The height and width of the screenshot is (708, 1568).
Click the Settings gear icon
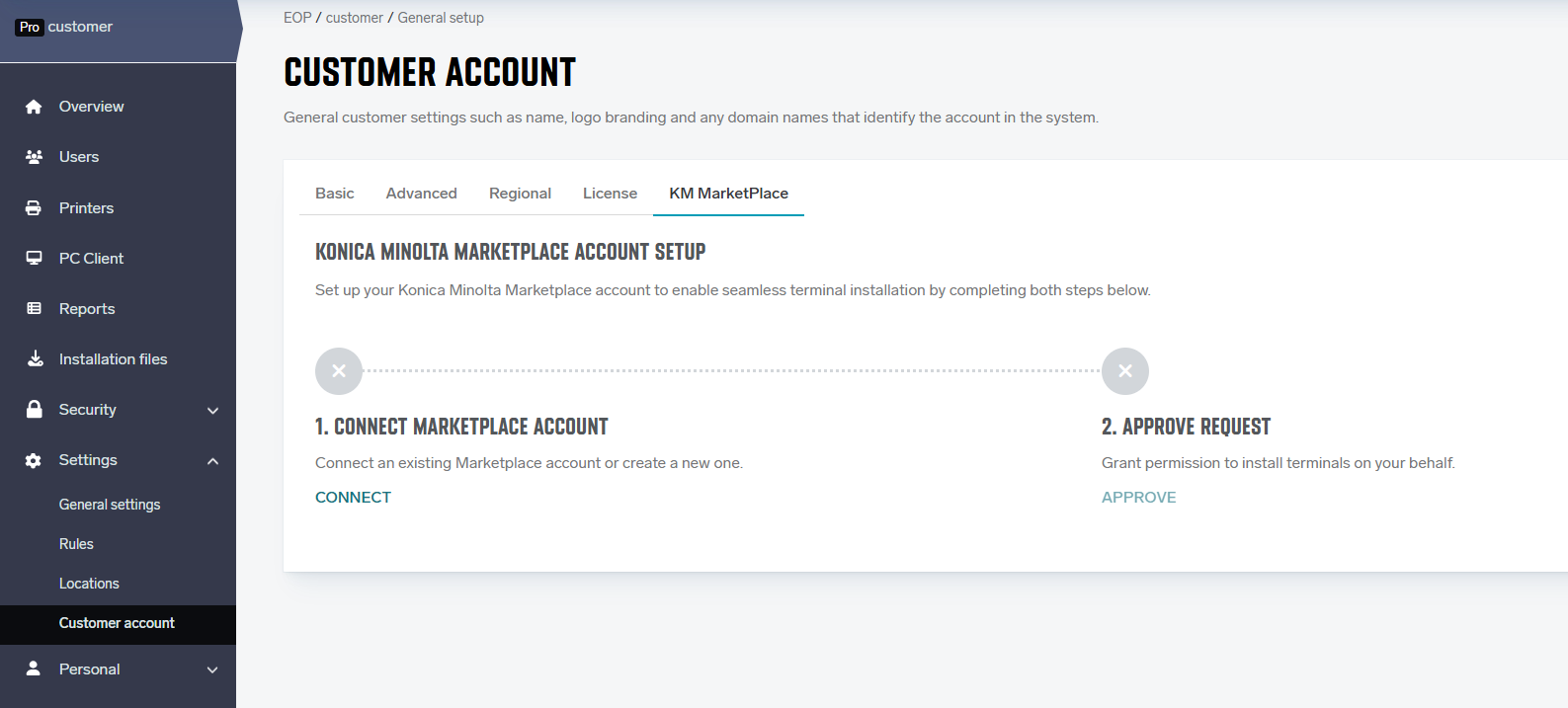point(34,460)
